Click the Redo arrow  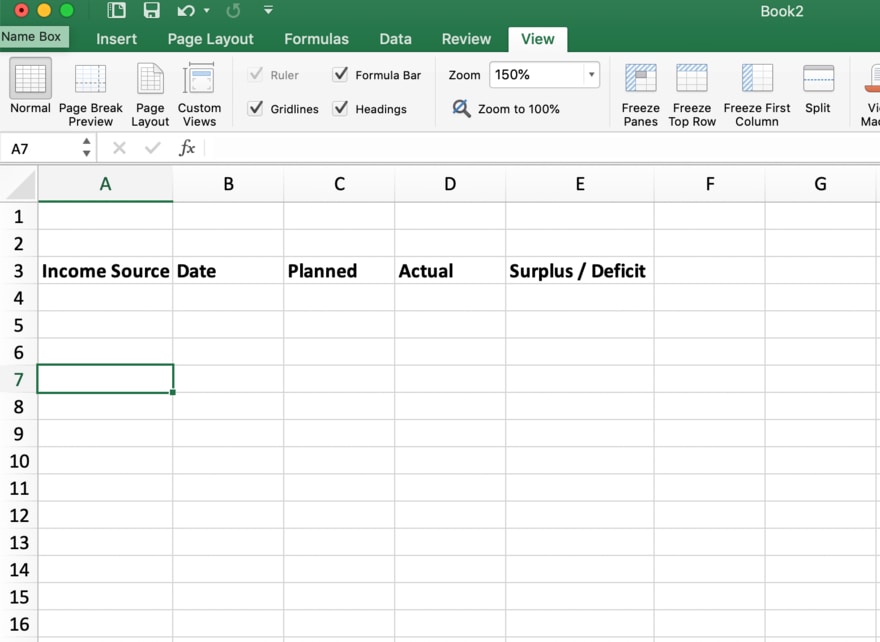(x=233, y=11)
